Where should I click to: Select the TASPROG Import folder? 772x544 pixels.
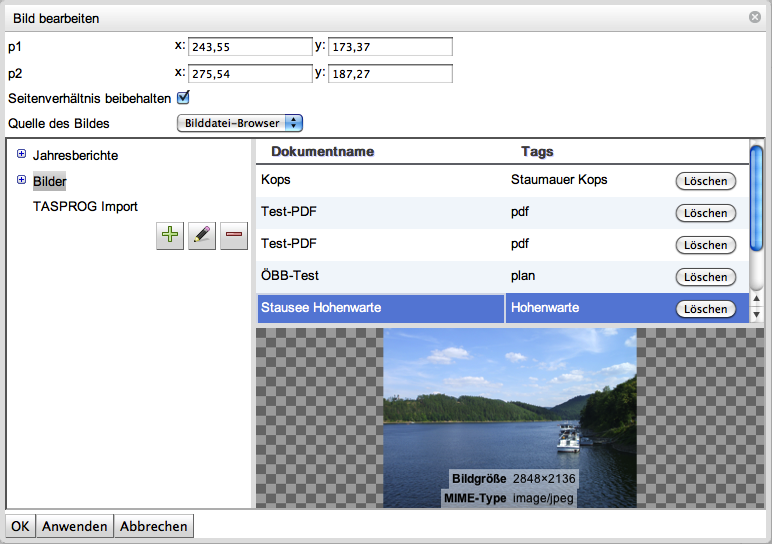[x=85, y=206]
